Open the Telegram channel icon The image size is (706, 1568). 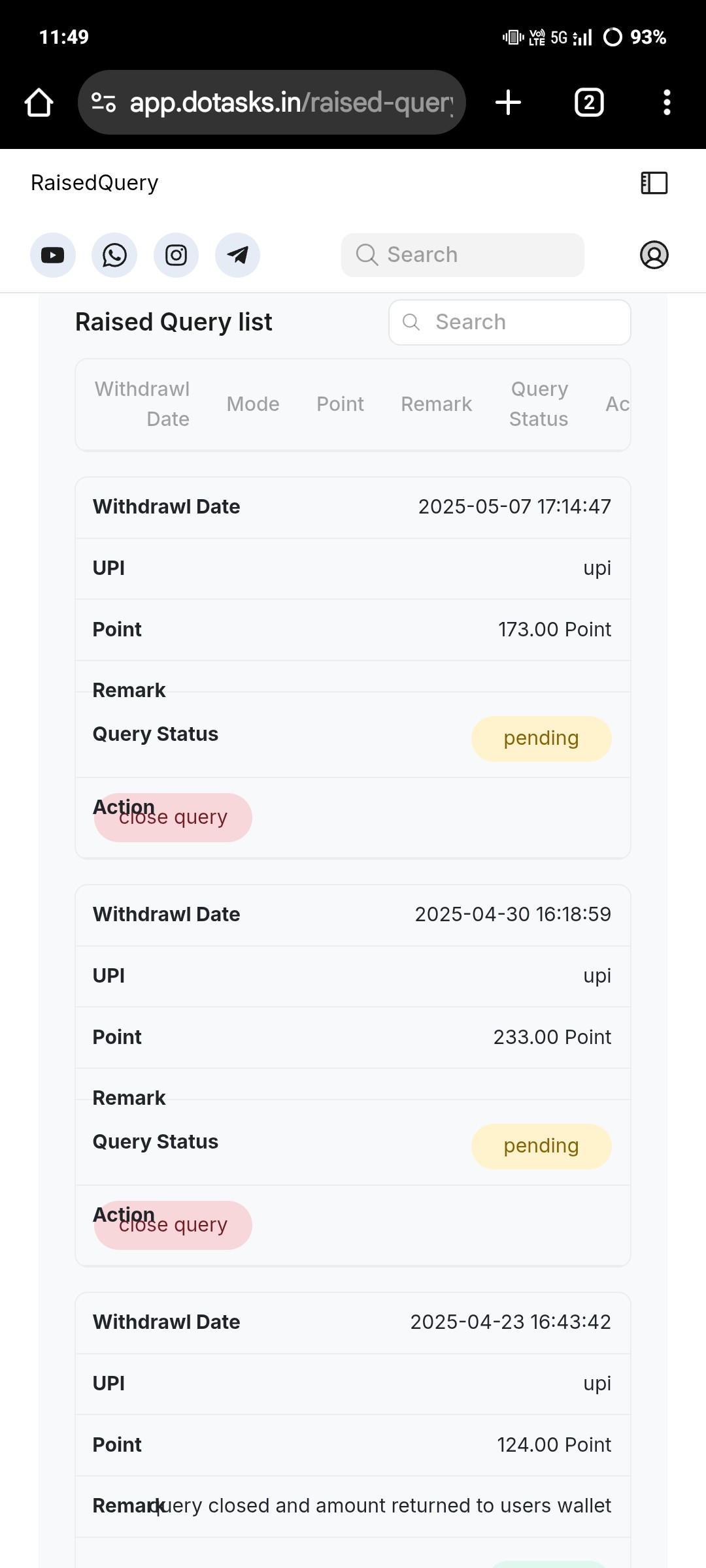[237, 255]
